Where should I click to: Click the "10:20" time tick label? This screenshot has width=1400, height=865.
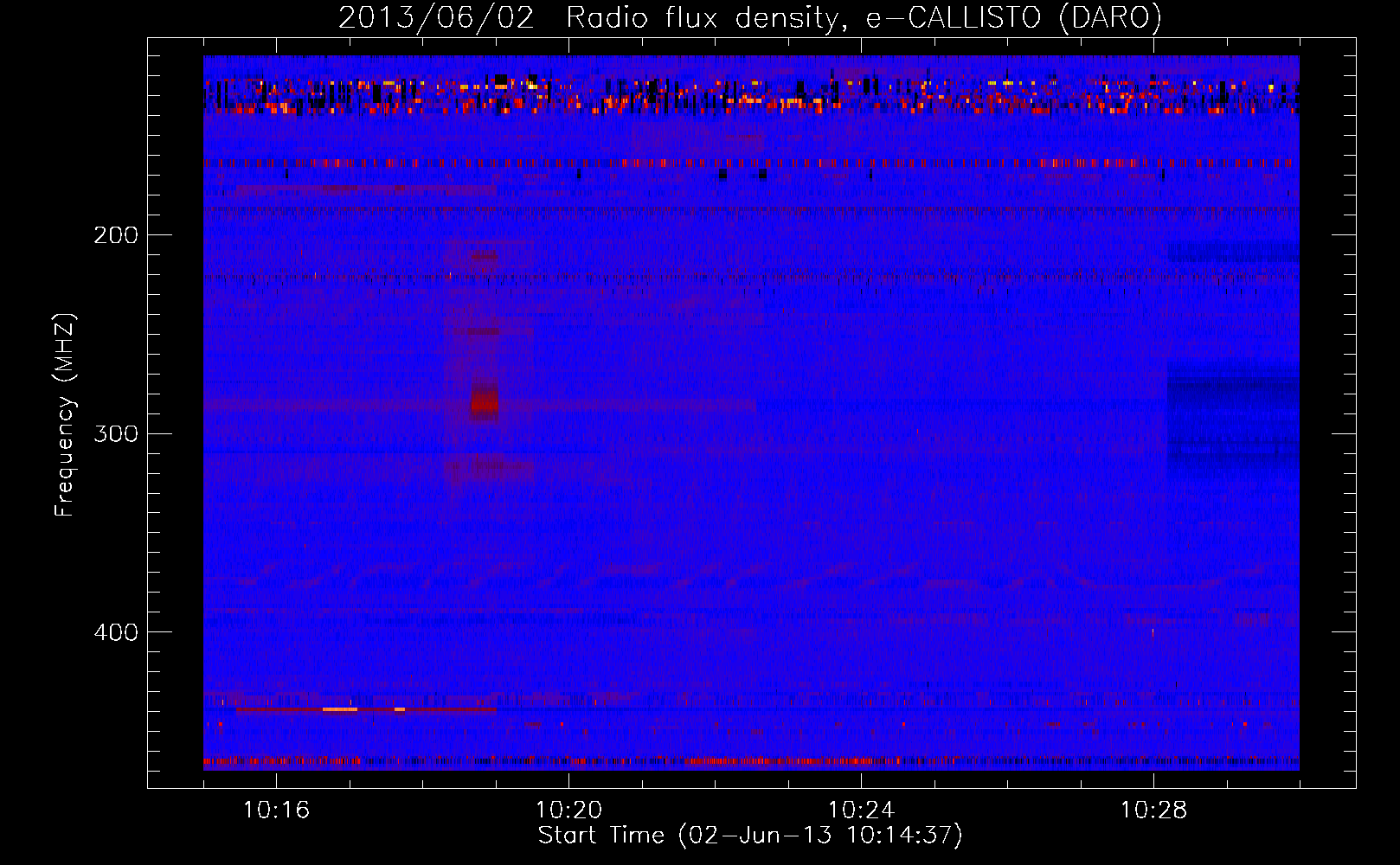(568, 810)
